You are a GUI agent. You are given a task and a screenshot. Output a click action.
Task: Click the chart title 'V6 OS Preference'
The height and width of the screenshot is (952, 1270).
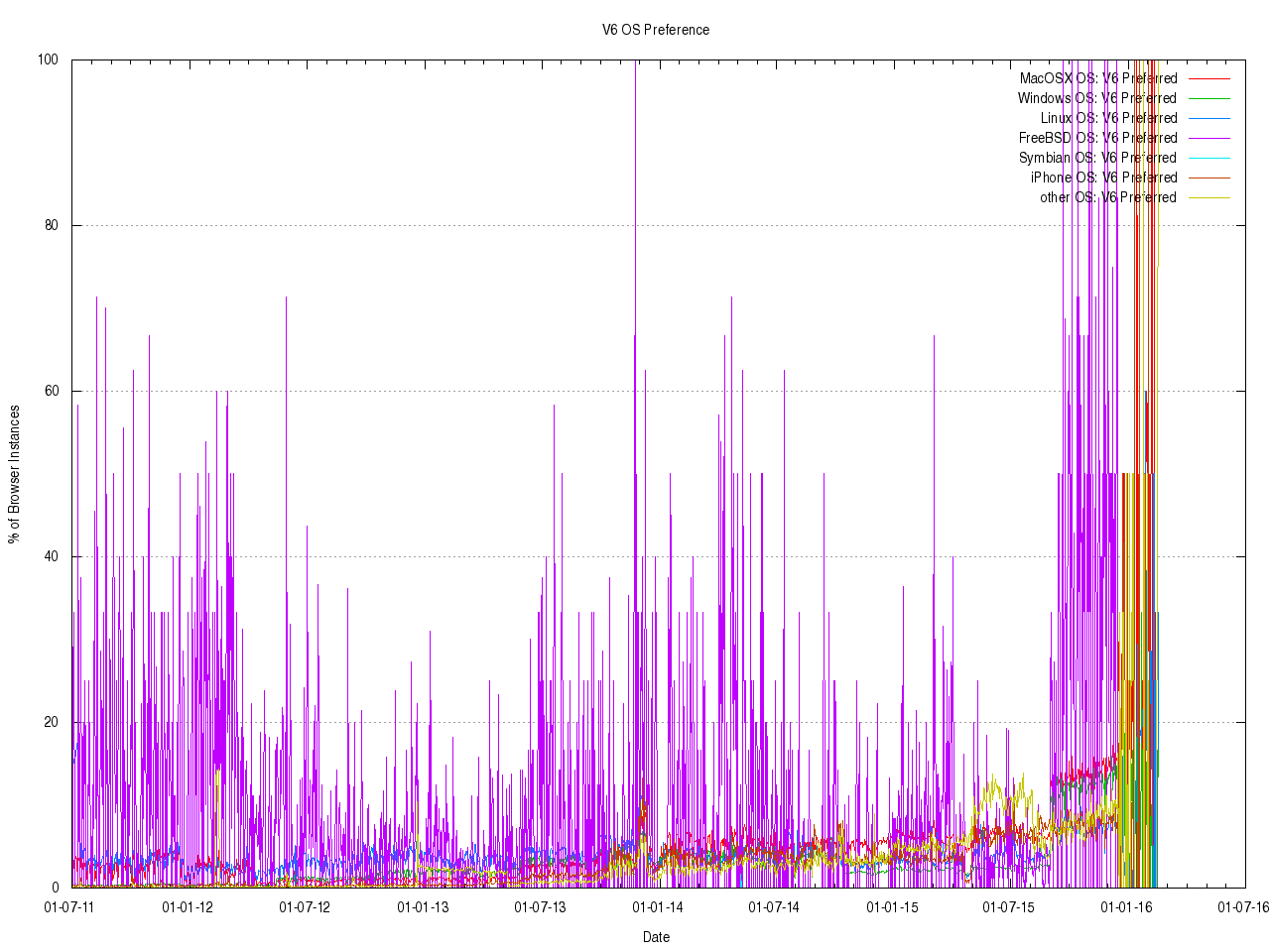(656, 30)
